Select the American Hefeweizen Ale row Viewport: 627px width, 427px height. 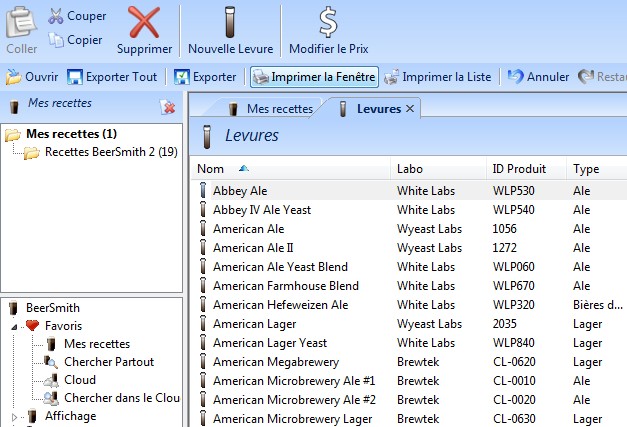tap(280, 305)
